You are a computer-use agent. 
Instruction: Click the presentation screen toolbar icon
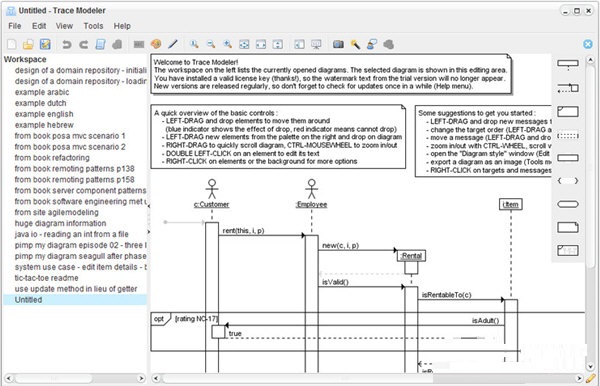click(x=316, y=44)
